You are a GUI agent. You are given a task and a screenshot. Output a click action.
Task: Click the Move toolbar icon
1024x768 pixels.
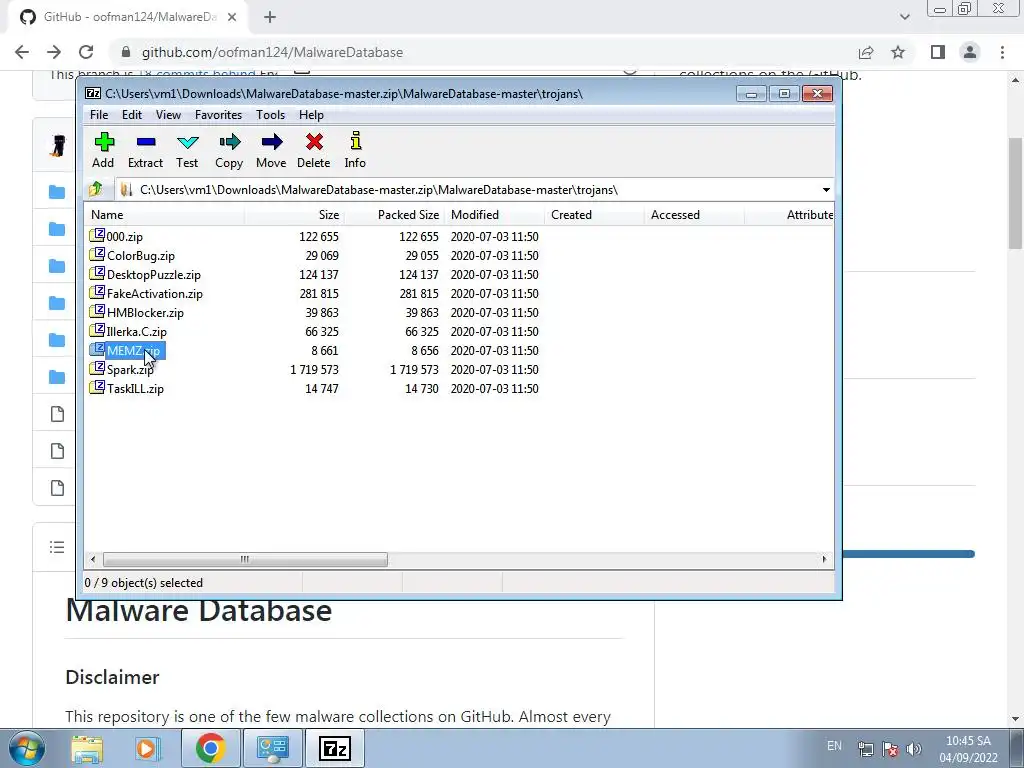pos(271,151)
